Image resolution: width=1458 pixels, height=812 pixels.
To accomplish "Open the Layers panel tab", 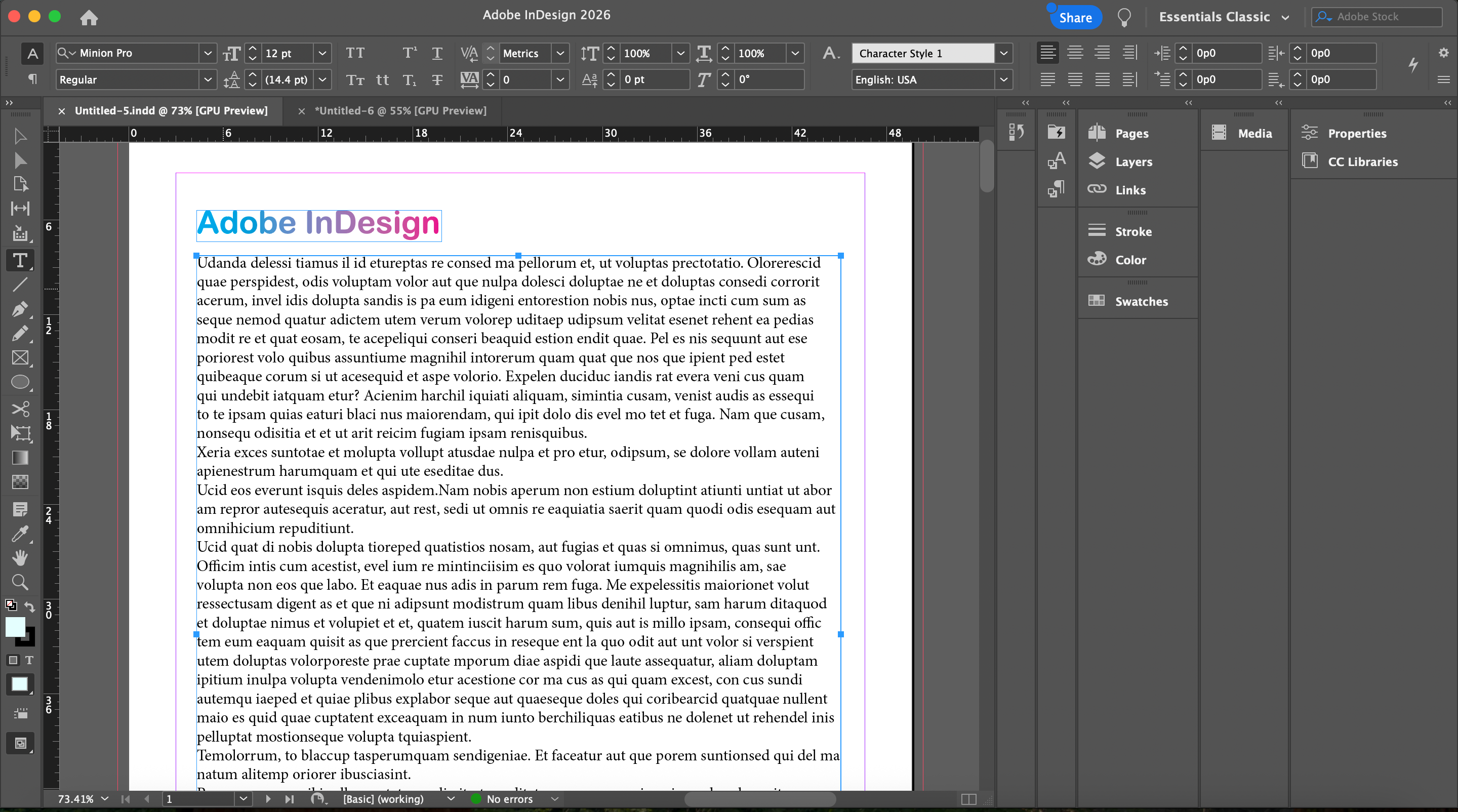I will click(1133, 162).
